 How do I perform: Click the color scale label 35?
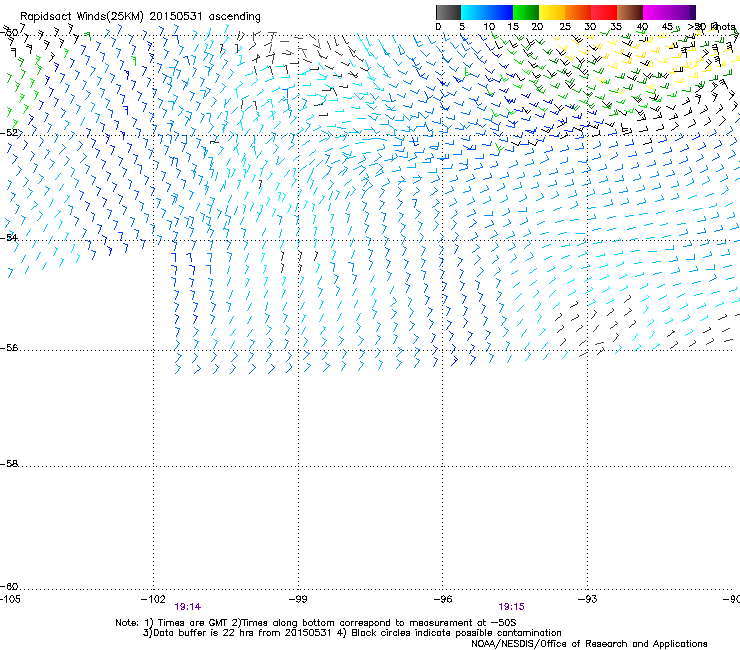point(616,27)
